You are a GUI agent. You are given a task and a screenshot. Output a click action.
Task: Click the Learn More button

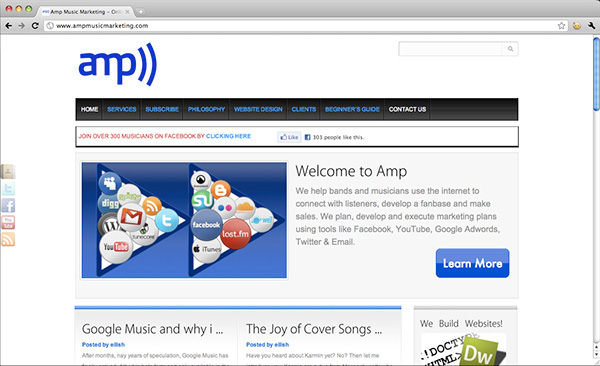pyautogui.click(x=472, y=263)
